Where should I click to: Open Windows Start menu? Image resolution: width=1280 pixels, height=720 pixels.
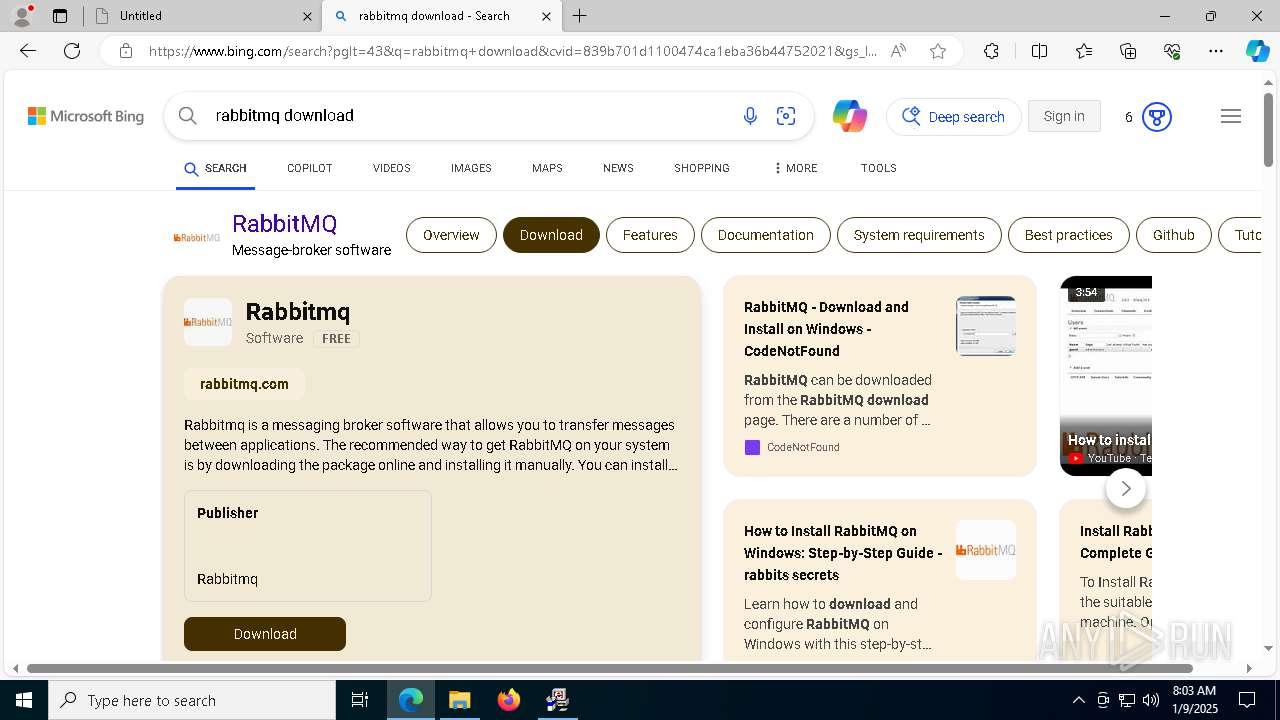point(24,700)
